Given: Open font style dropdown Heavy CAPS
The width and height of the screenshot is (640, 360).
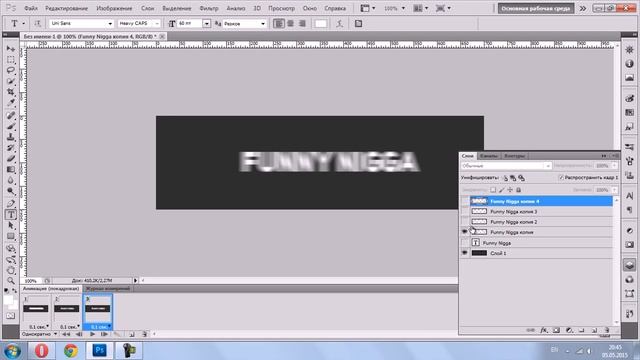Looking at the screenshot, I should point(157,24).
